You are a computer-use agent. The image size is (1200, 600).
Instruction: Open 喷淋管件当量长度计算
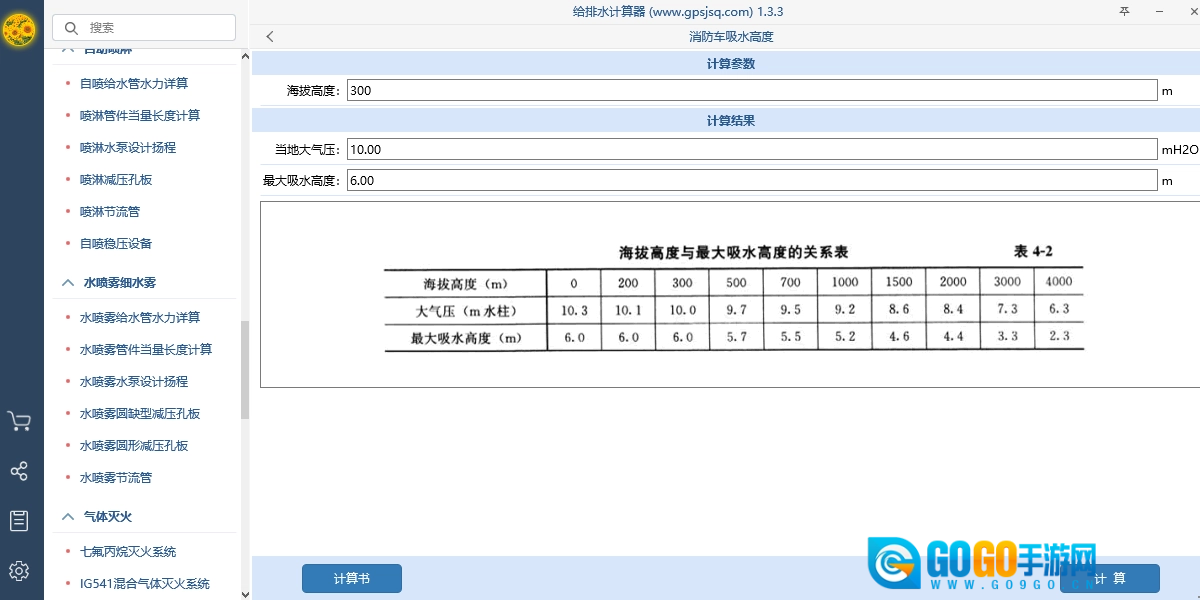[140, 116]
